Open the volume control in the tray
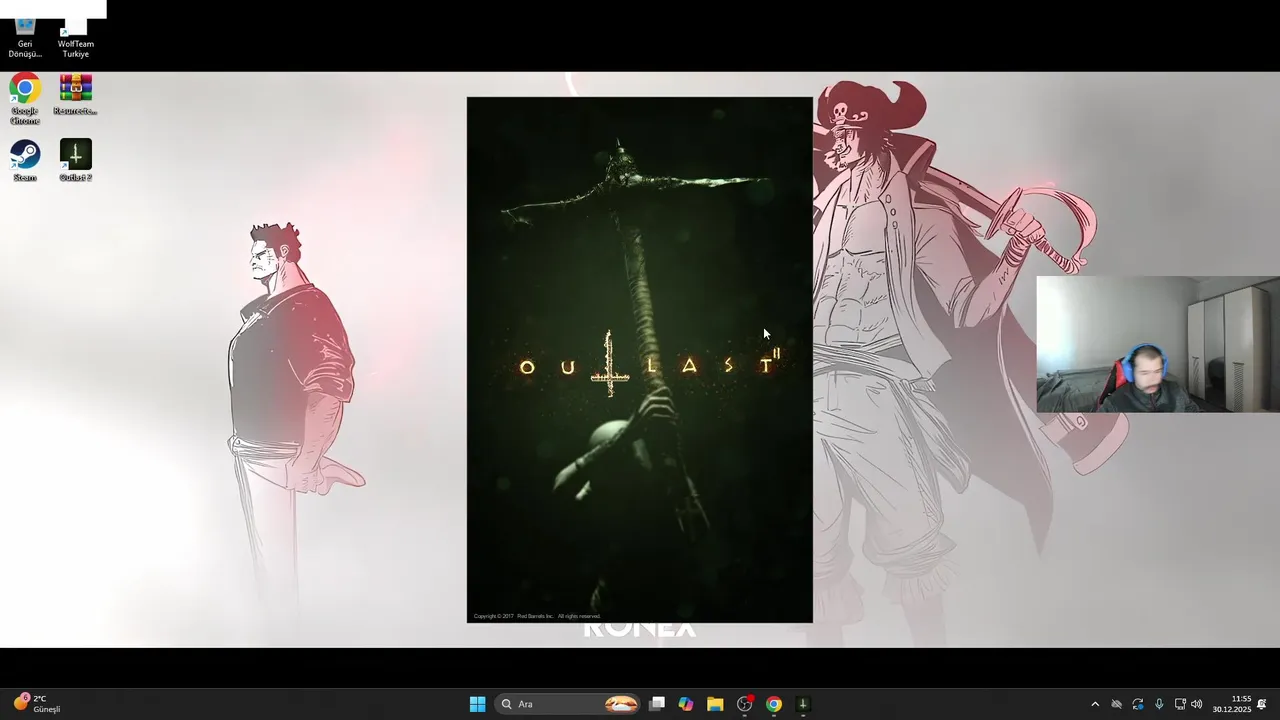Image resolution: width=1280 pixels, height=720 pixels. click(x=1197, y=704)
